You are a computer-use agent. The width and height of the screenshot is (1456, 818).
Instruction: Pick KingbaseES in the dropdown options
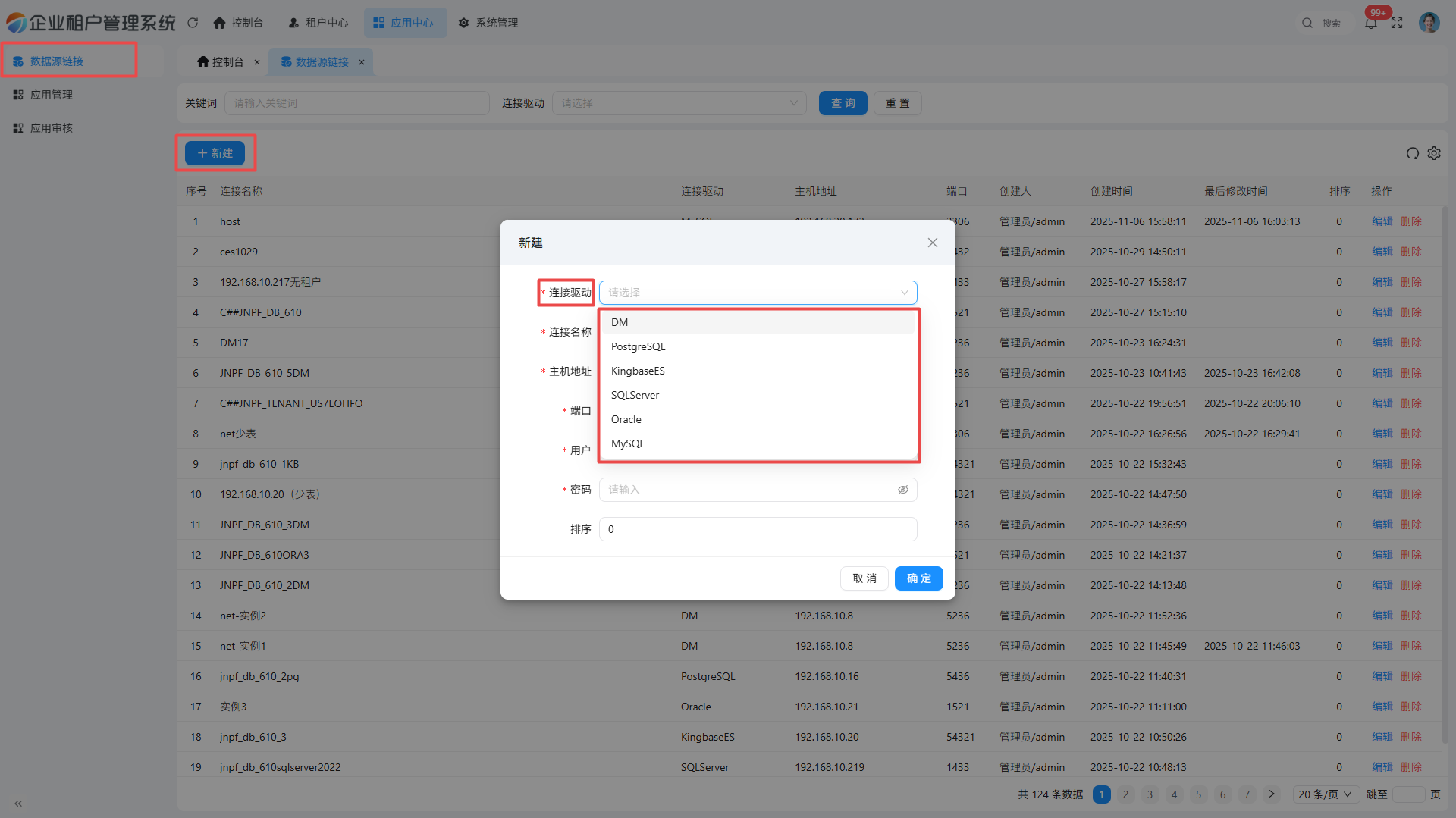[x=638, y=371]
